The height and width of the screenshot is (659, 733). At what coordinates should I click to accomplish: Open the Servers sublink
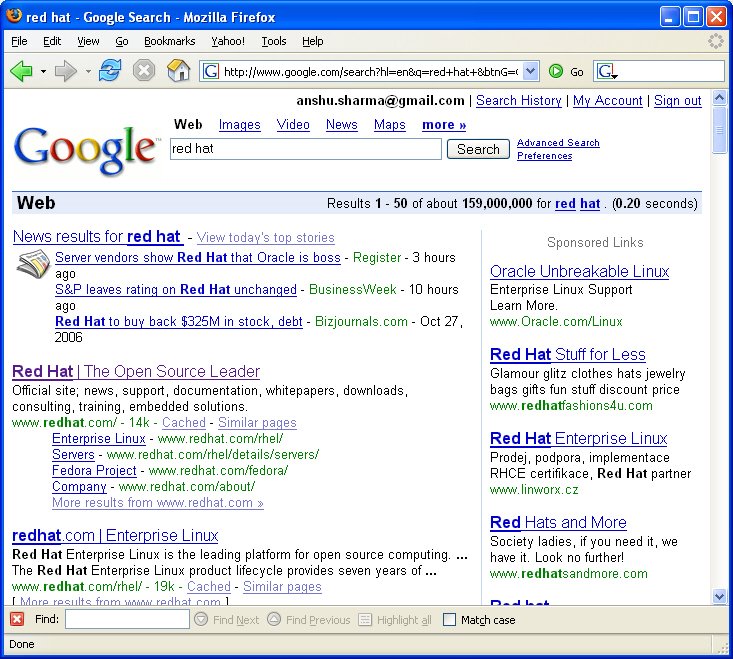73,455
